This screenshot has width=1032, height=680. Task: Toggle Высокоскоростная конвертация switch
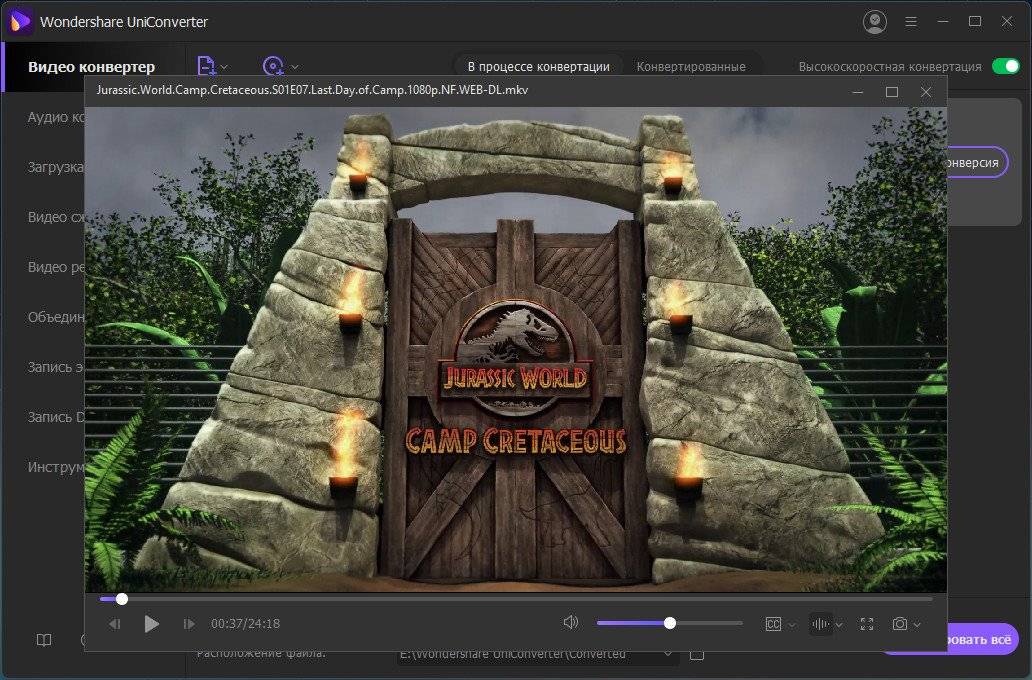tap(1006, 66)
